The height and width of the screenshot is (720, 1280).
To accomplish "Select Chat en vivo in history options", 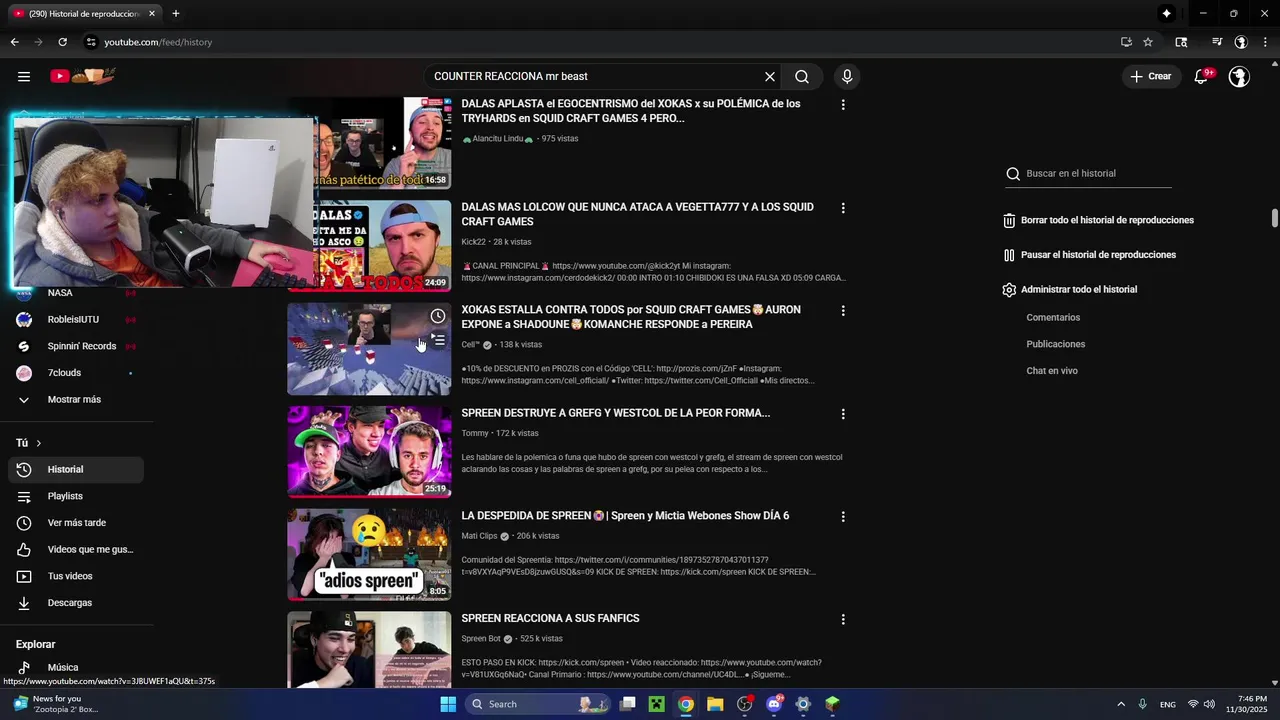I will coord(1052,371).
